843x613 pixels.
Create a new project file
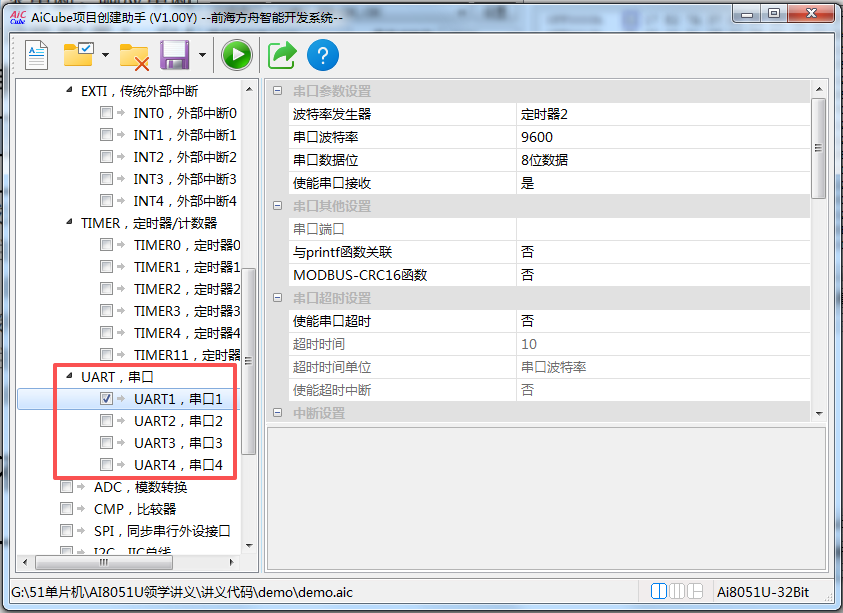pos(35,54)
